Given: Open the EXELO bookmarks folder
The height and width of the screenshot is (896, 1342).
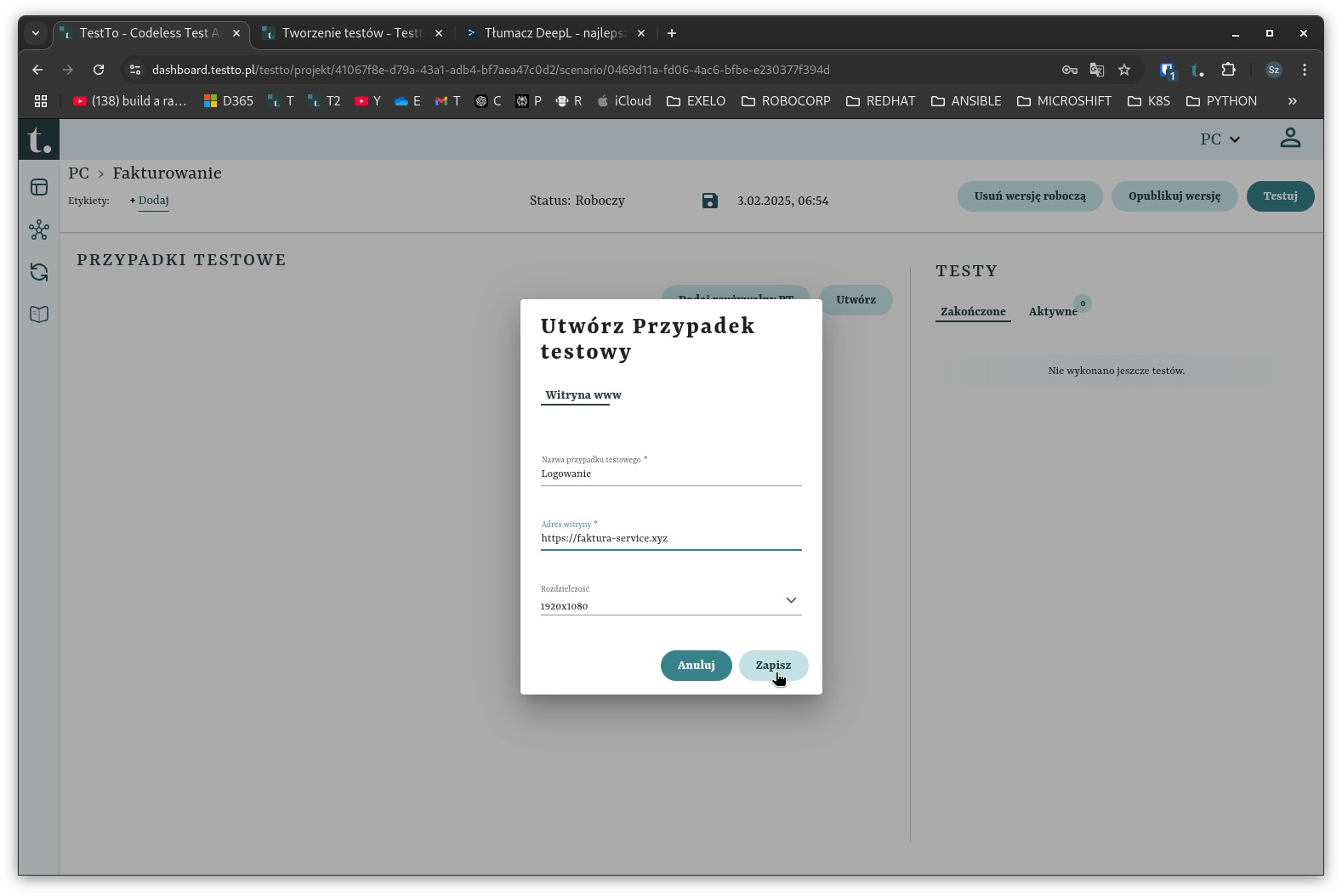Looking at the screenshot, I should pyautogui.click(x=696, y=101).
